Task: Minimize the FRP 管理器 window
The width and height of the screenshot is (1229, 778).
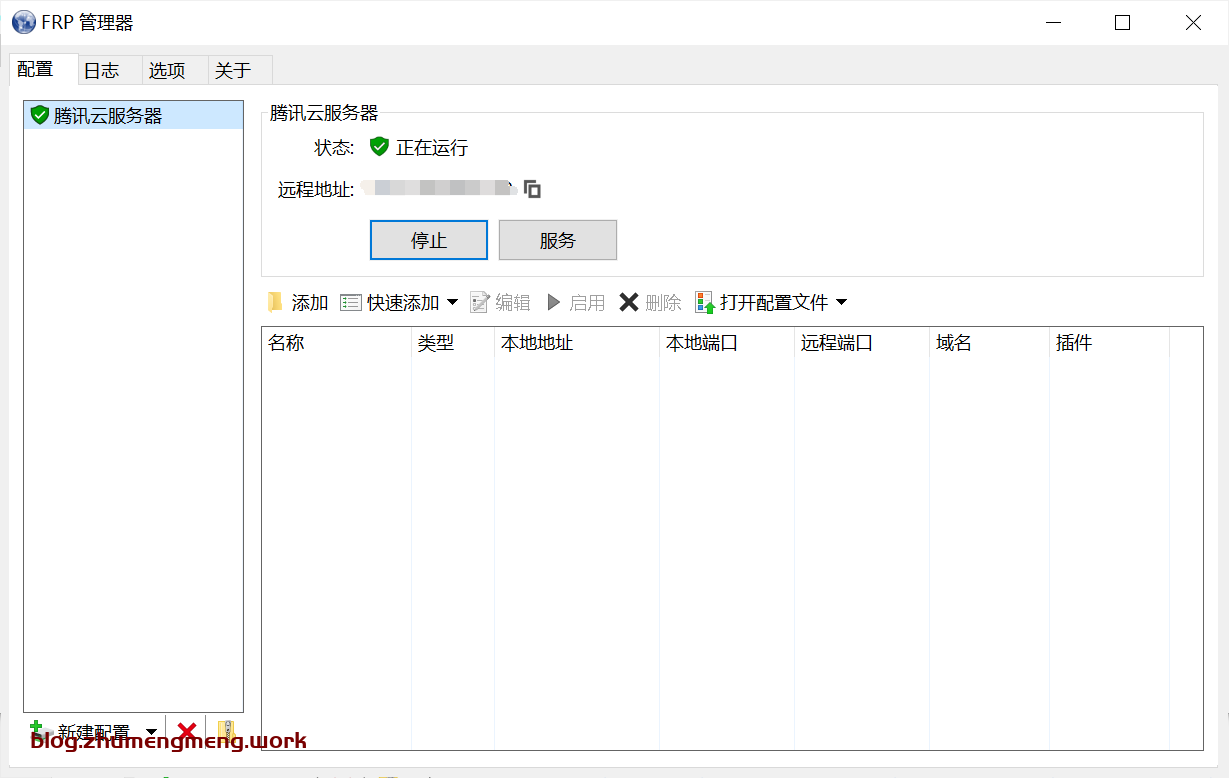Action: tap(1052, 22)
